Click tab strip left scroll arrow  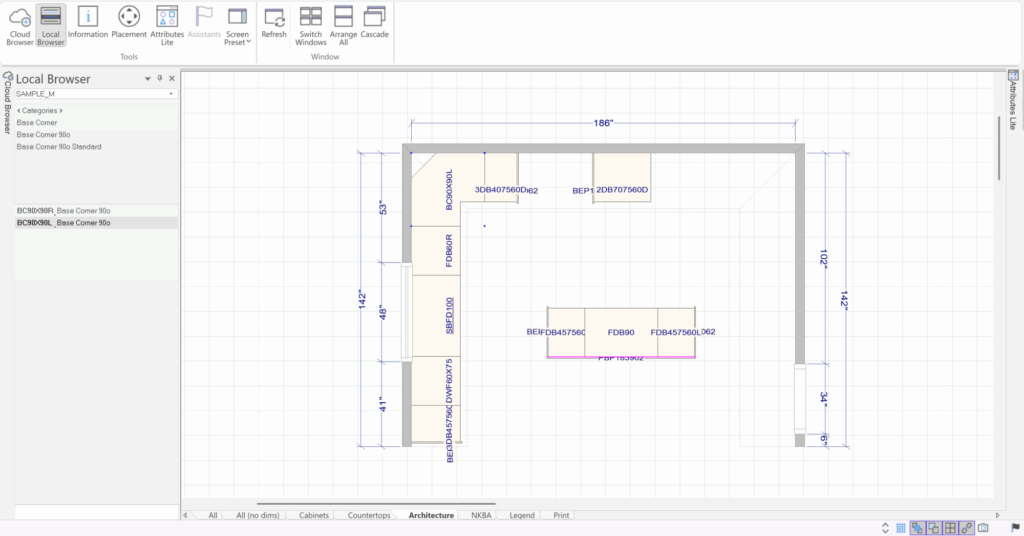pos(185,515)
